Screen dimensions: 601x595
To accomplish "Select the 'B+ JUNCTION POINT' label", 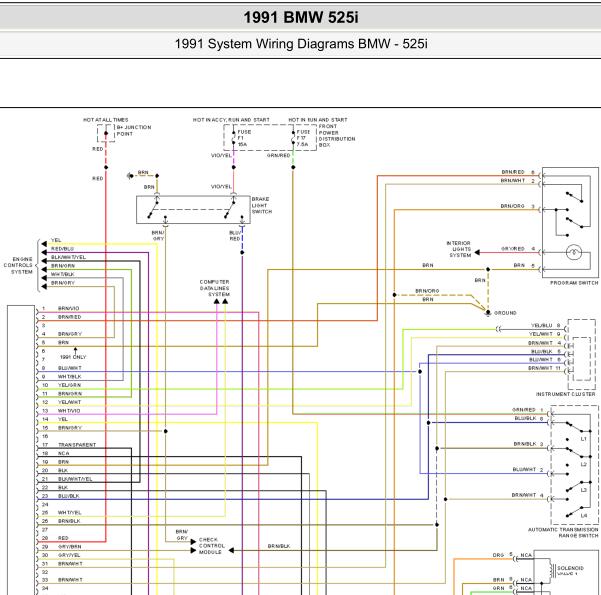I will (134, 131).
